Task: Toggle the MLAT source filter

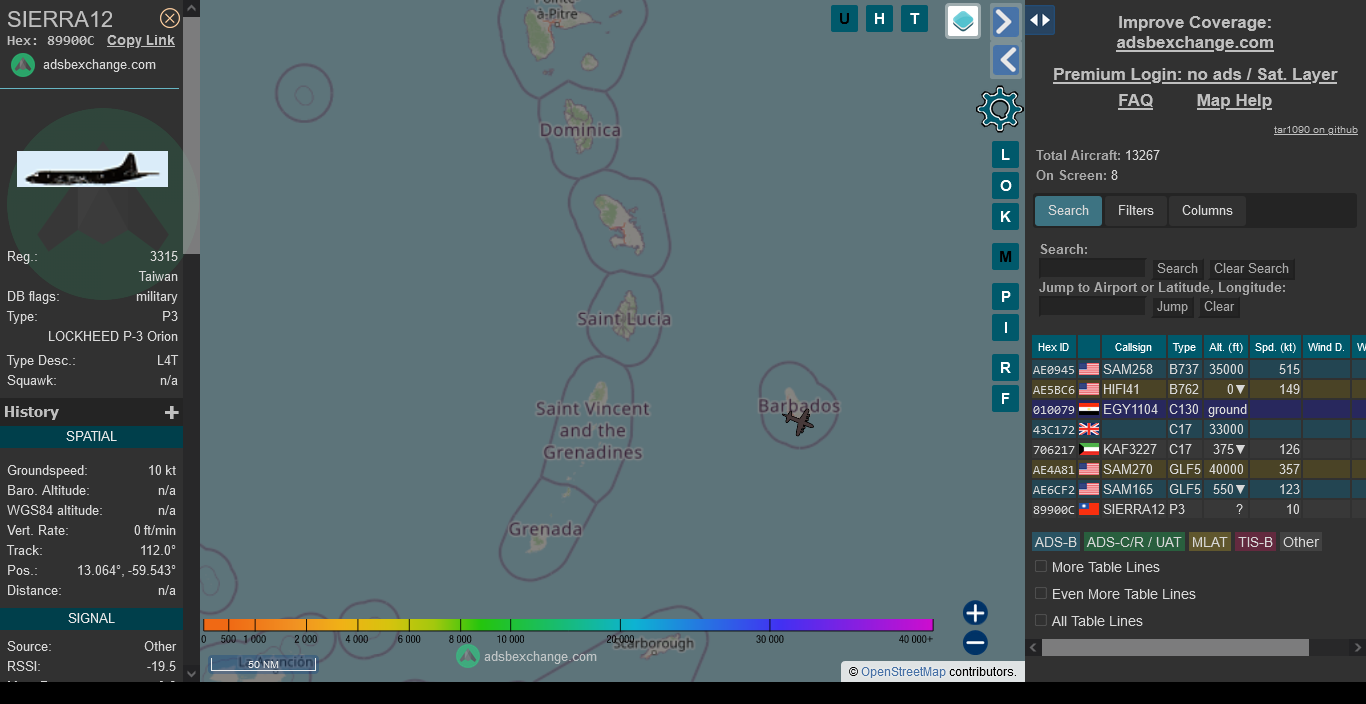Action: point(1209,542)
